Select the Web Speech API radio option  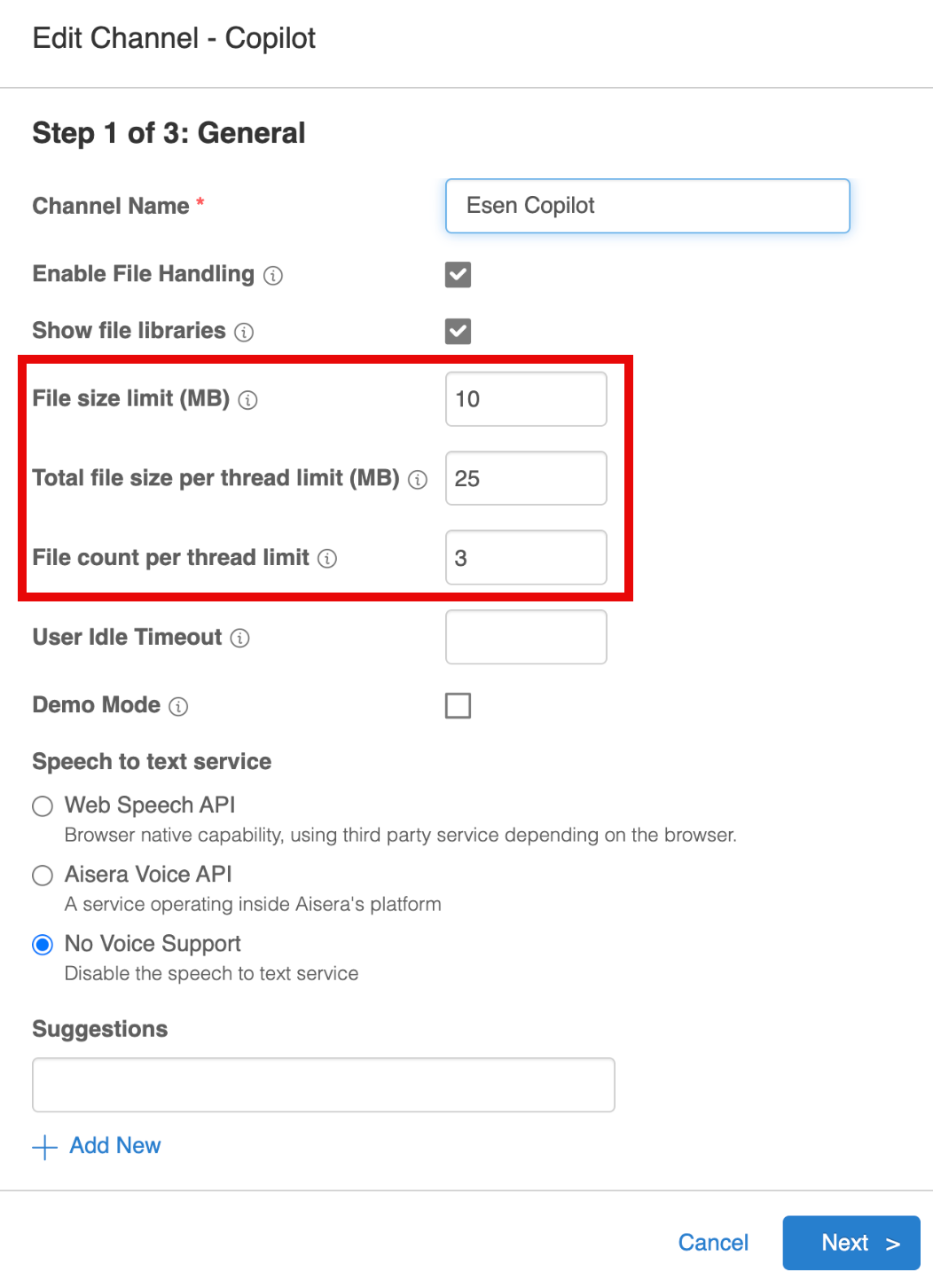43,806
